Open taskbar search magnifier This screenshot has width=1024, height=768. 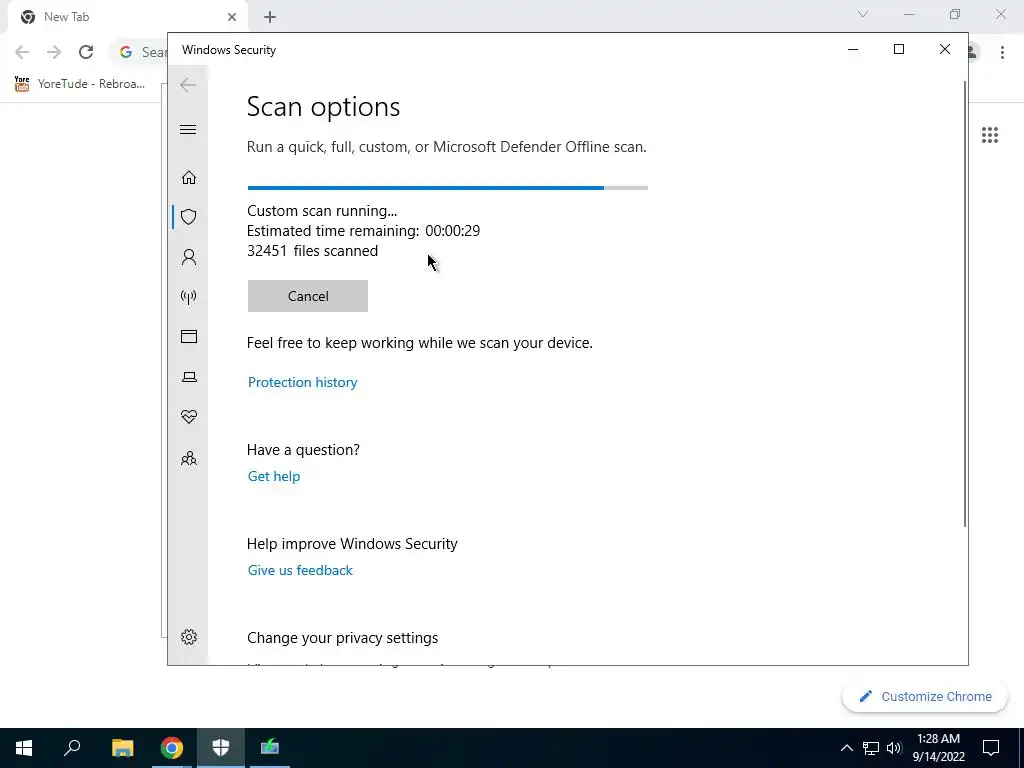[x=72, y=748]
